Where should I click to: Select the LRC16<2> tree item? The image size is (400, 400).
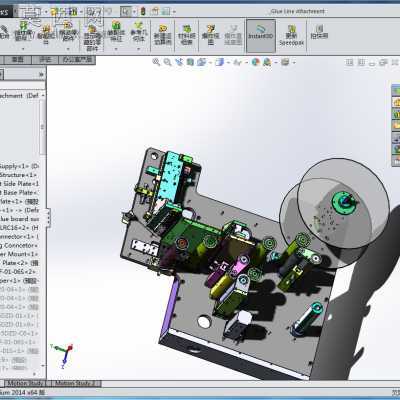coord(19,228)
